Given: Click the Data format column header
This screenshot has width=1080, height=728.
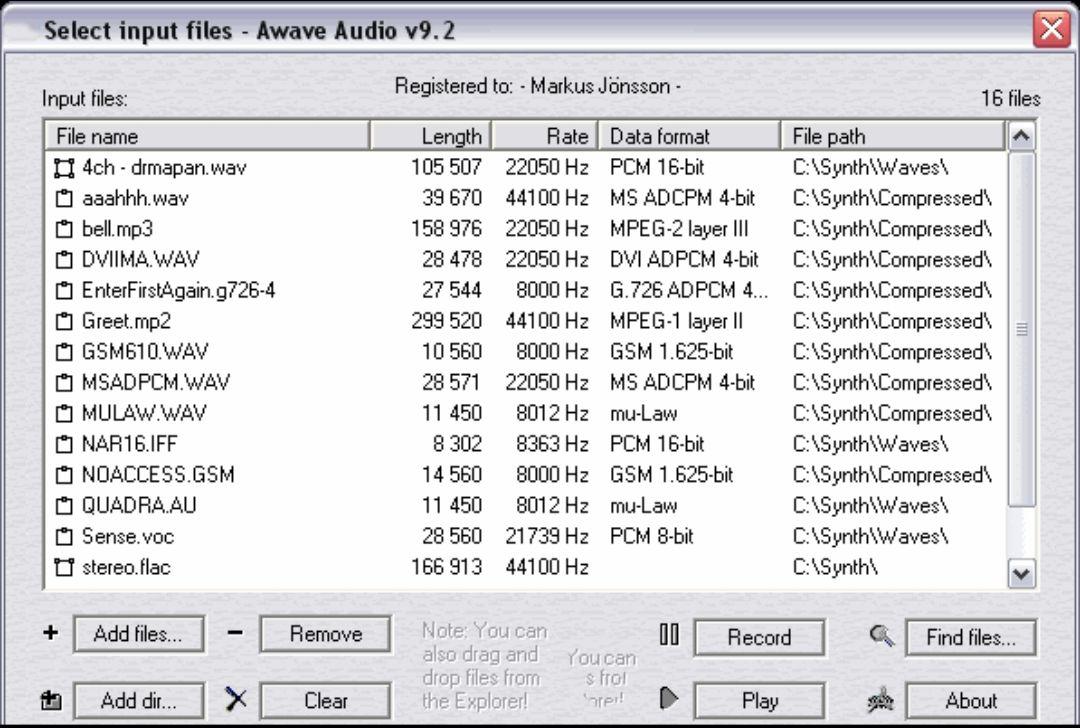Looking at the screenshot, I should coord(690,136).
